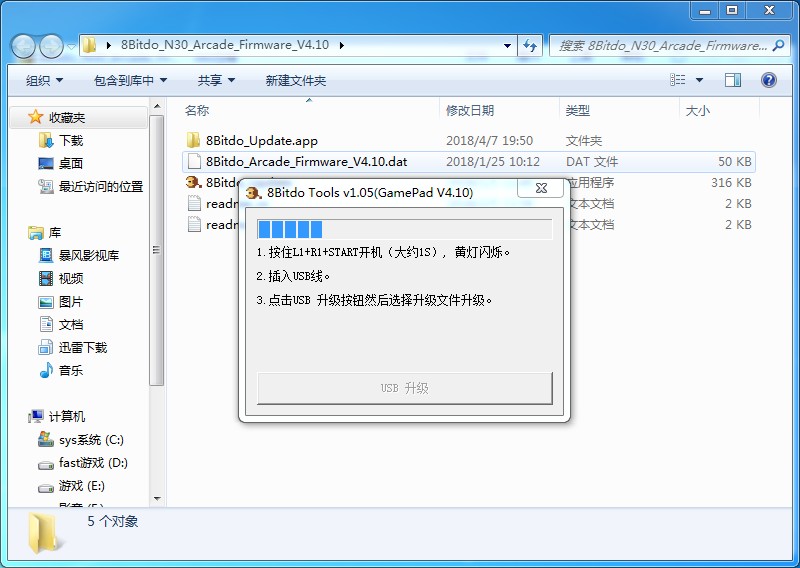Open 桌面 in favorites

pos(70,163)
